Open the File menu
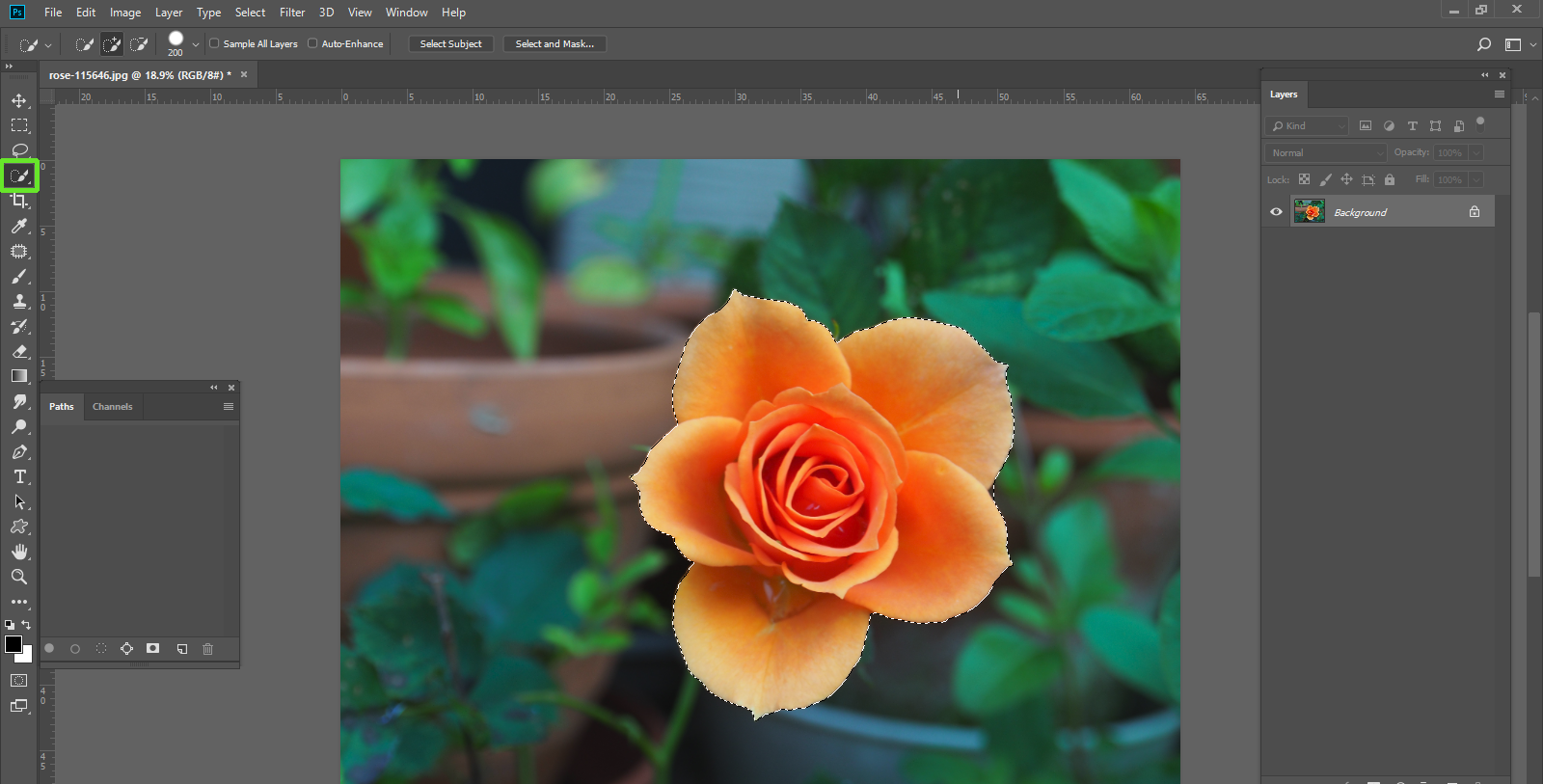The height and width of the screenshot is (784, 1543). coord(53,13)
